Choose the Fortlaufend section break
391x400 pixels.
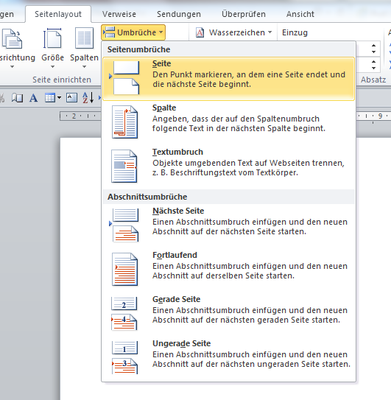228,269
